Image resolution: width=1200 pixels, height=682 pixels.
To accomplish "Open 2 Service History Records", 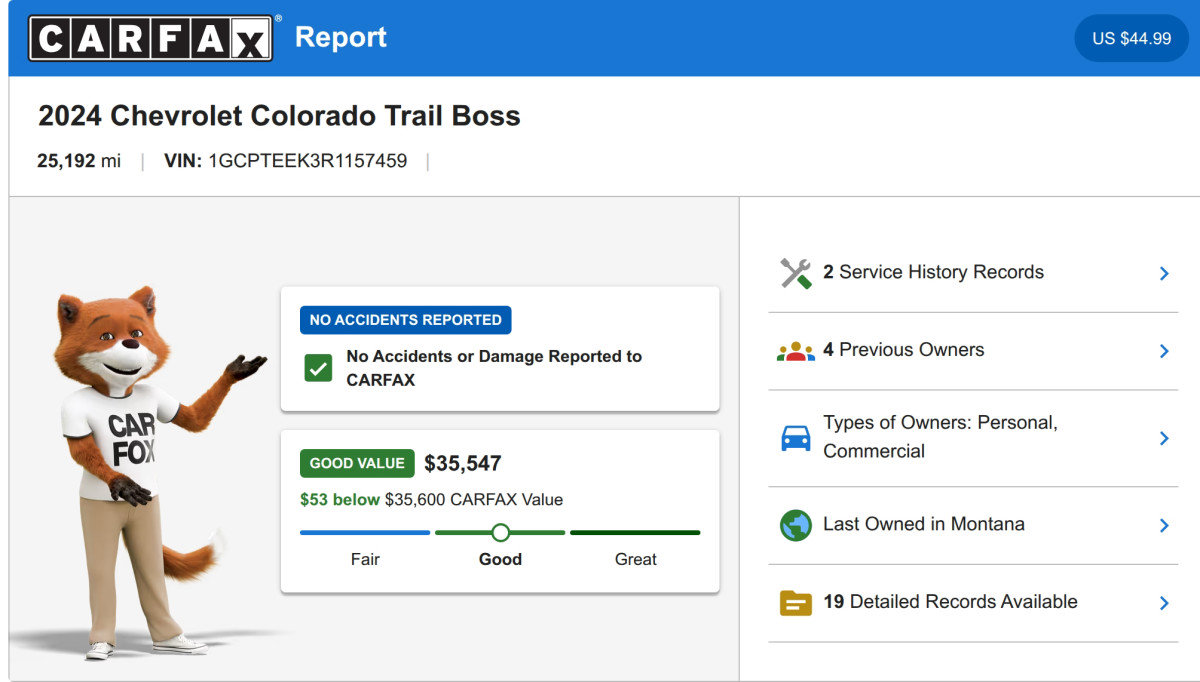I will click(973, 273).
